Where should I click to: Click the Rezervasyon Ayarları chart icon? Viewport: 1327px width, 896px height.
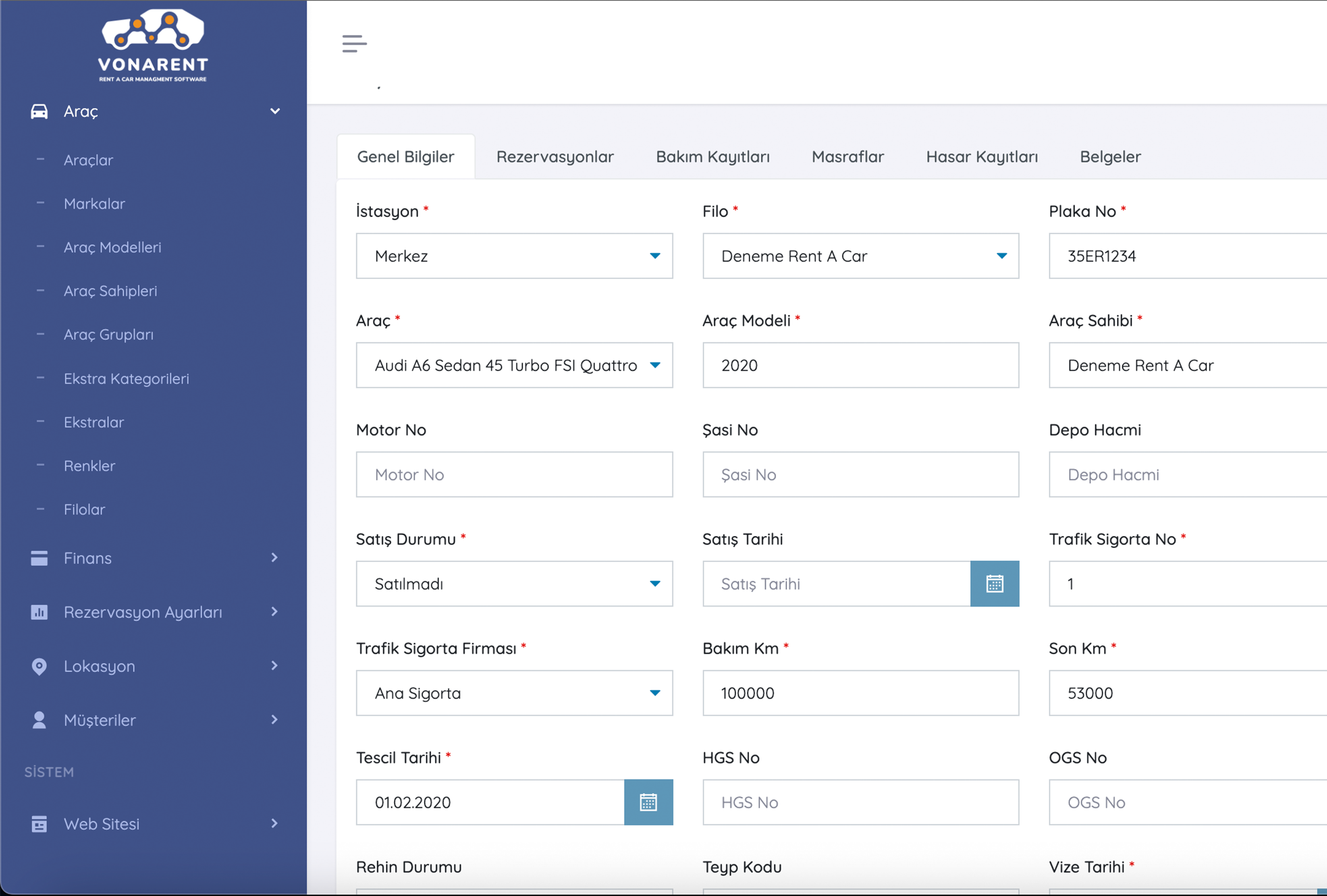tap(39, 612)
